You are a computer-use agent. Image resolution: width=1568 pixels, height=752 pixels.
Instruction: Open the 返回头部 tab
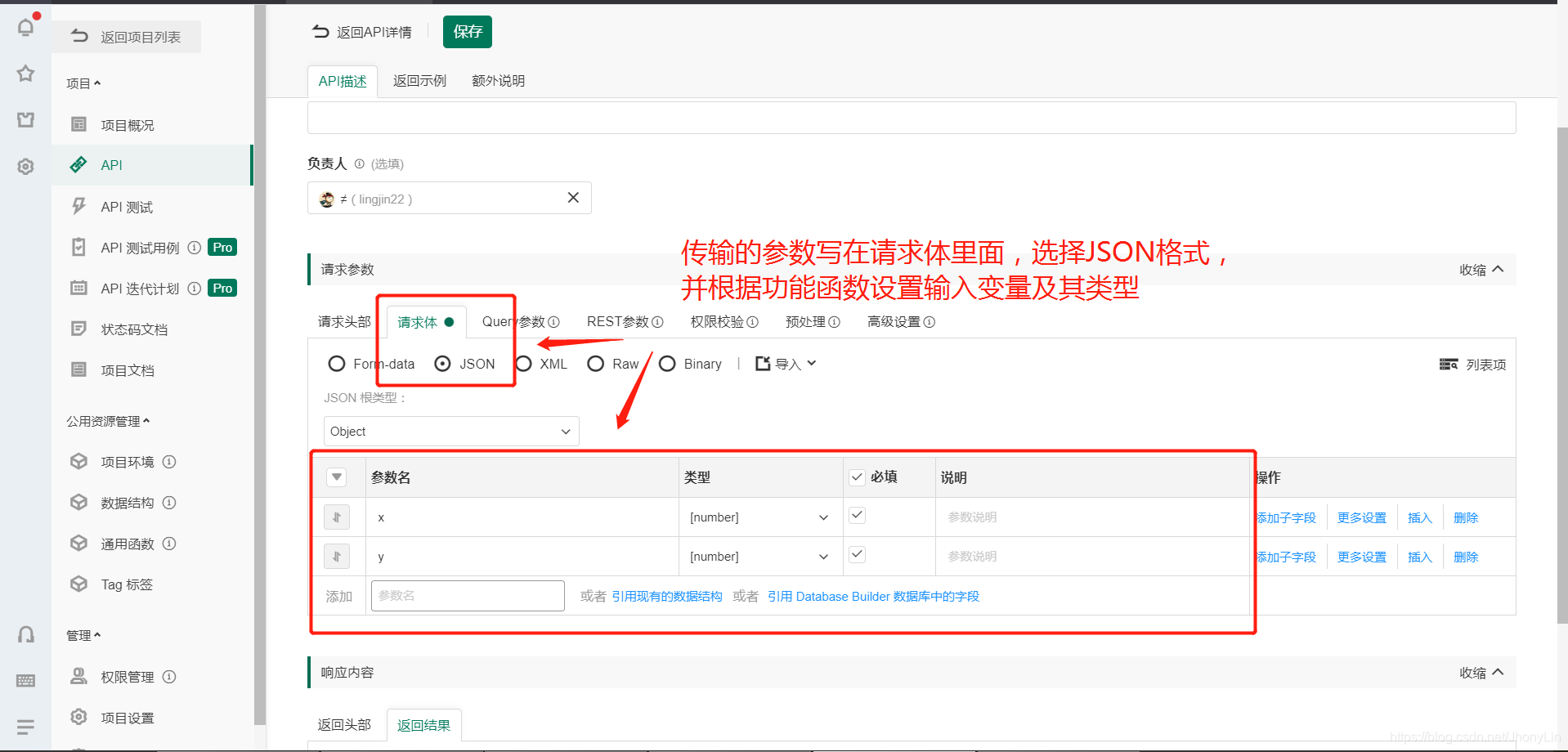click(x=345, y=724)
